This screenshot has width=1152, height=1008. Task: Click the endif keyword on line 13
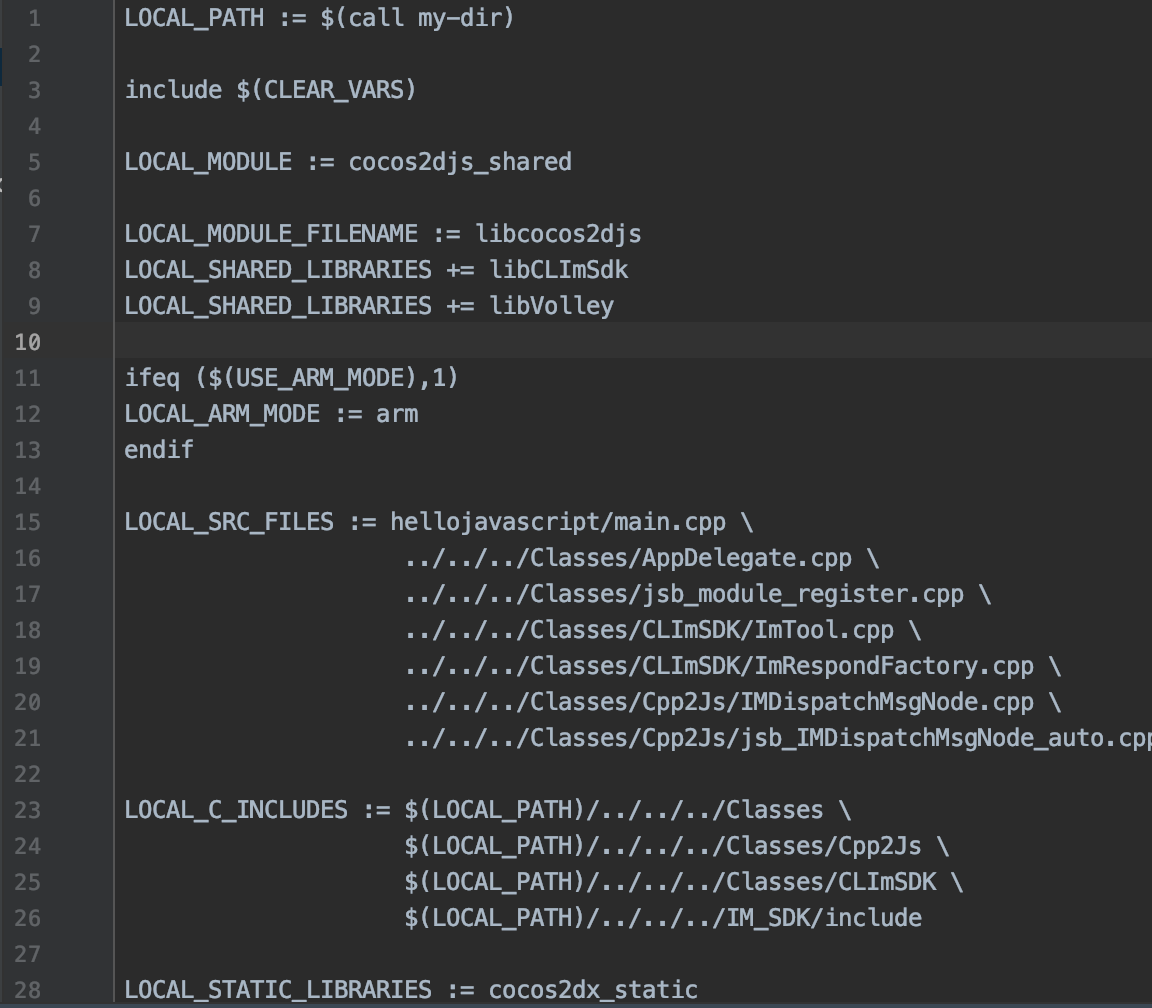[x=159, y=450]
